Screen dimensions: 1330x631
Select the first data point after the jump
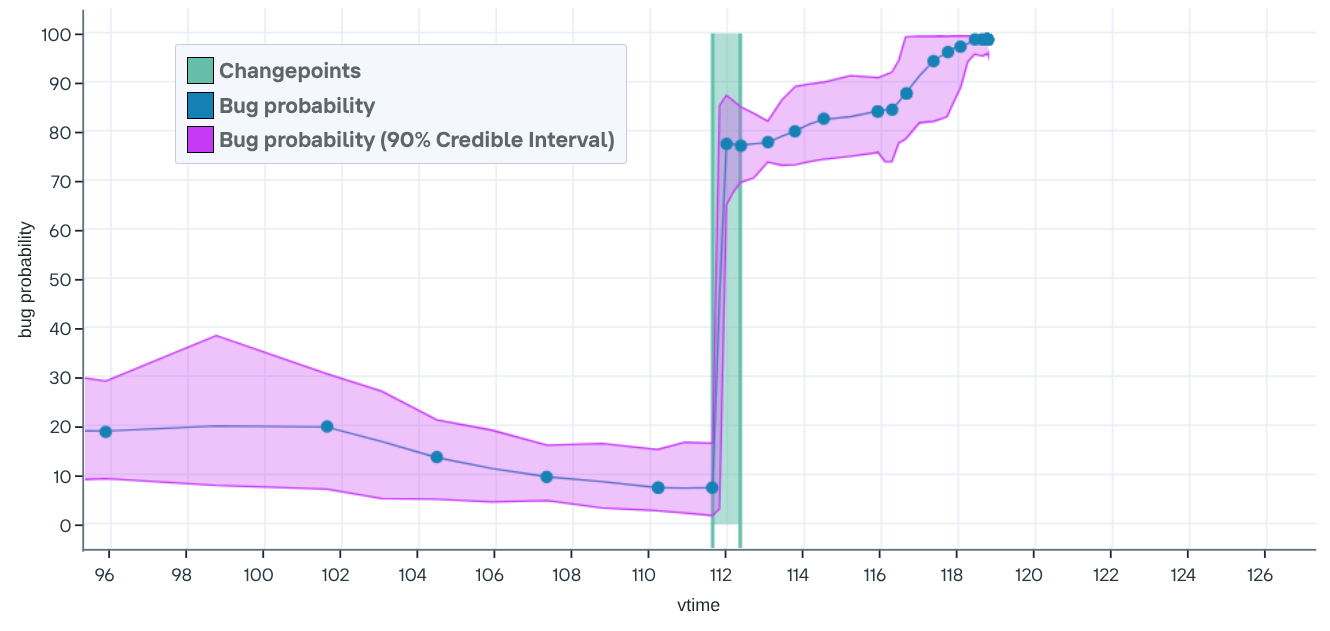[x=727, y=144]
